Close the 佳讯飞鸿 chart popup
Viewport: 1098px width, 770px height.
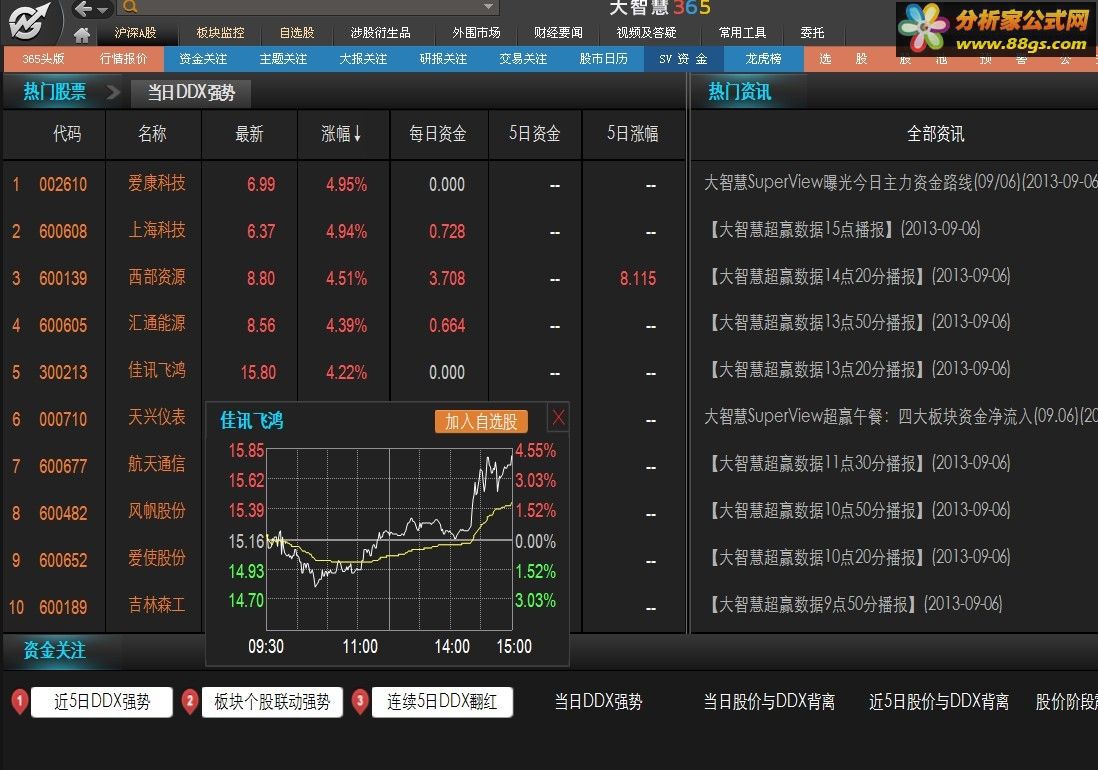tap(558, 419)
